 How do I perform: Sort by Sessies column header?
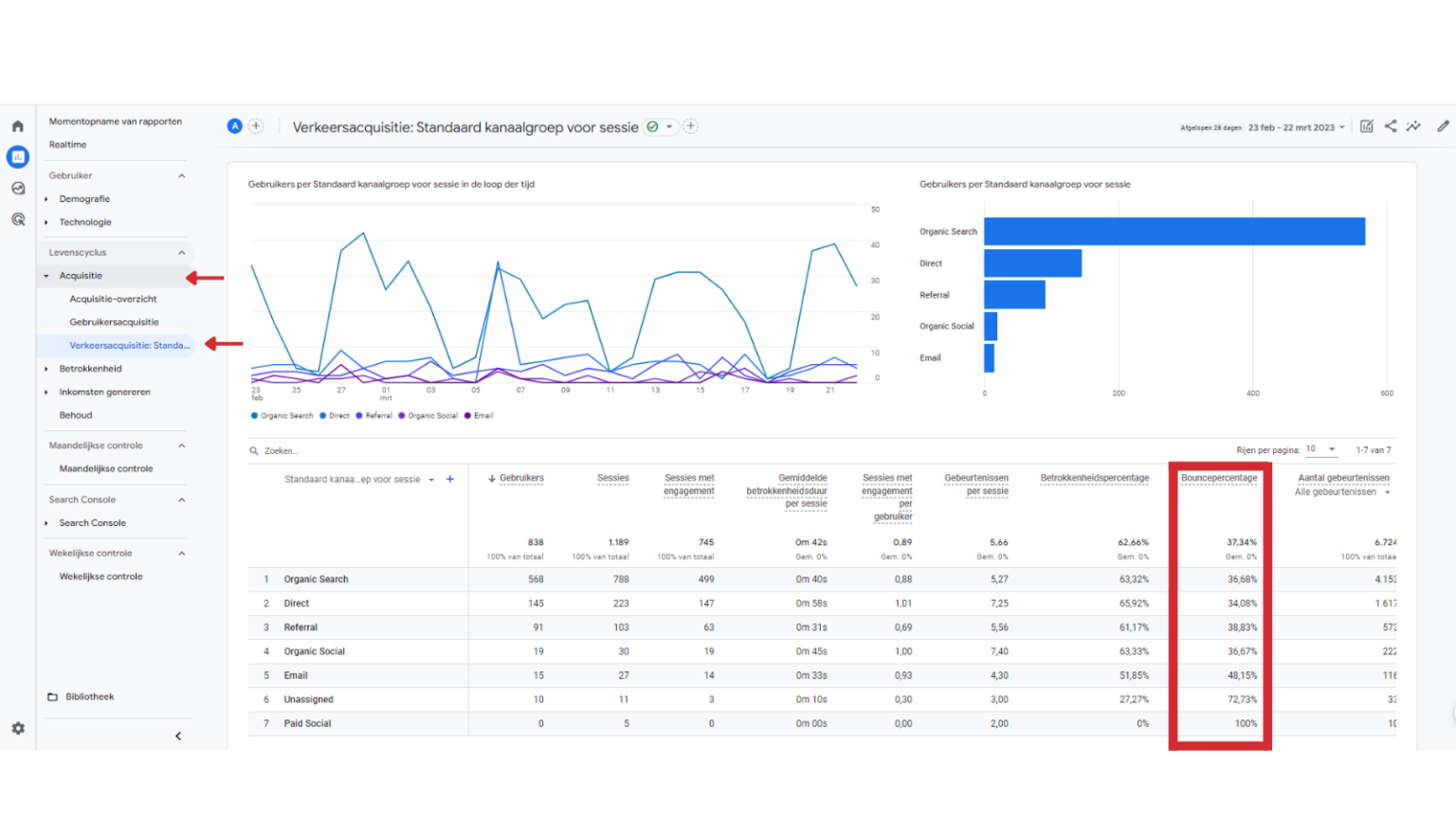[613, 479]
